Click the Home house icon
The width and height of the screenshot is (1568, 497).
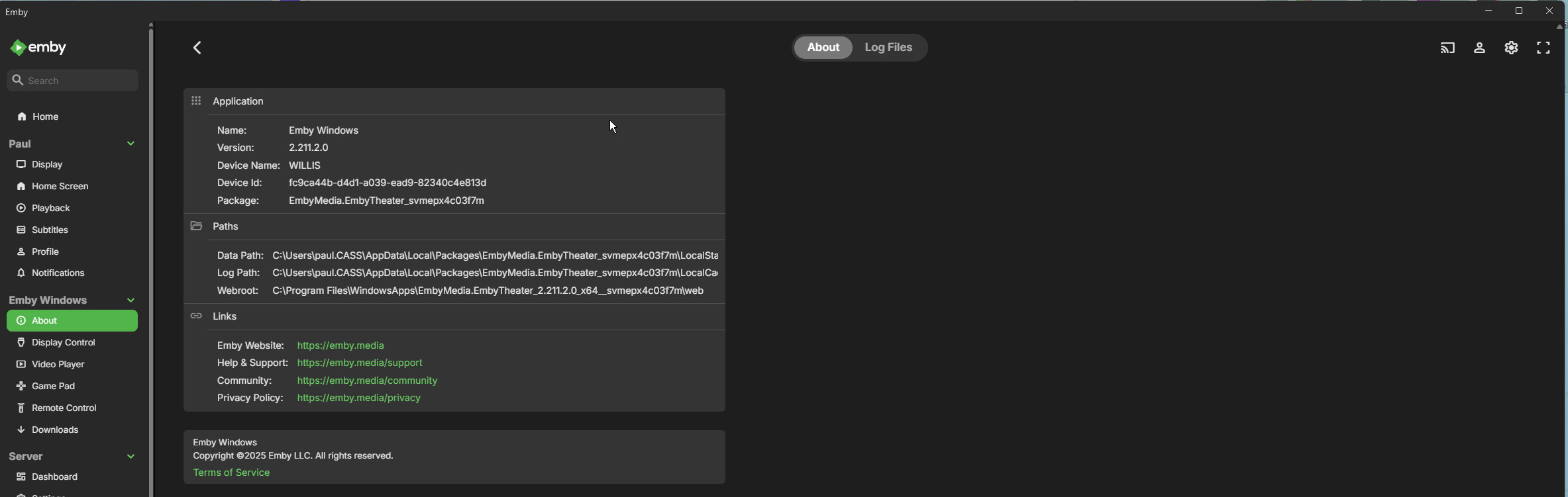(22, 117)
